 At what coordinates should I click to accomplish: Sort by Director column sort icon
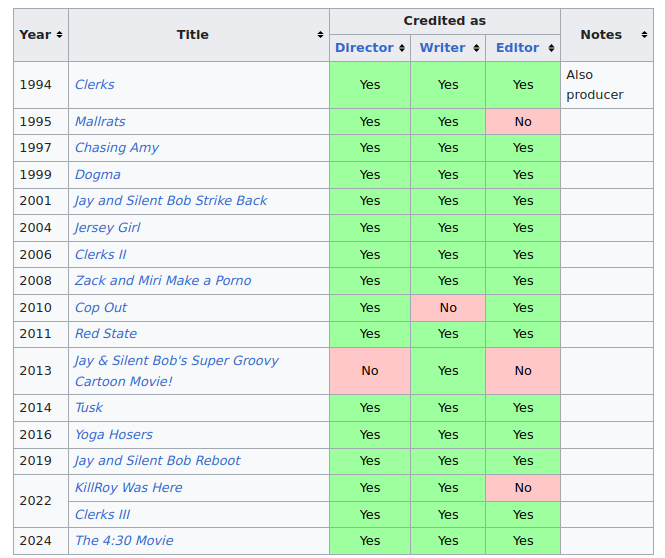click(x=402, y=48)
